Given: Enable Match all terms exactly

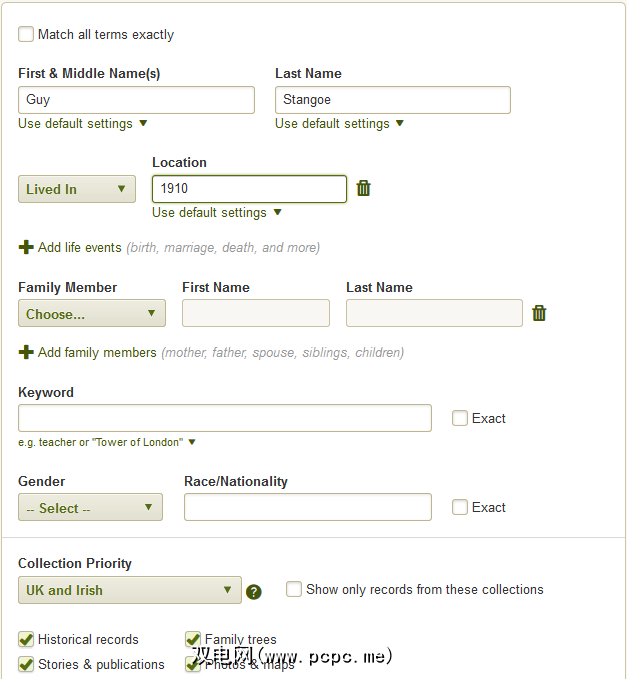Looking at the screenshot, I should pos(26,34).
